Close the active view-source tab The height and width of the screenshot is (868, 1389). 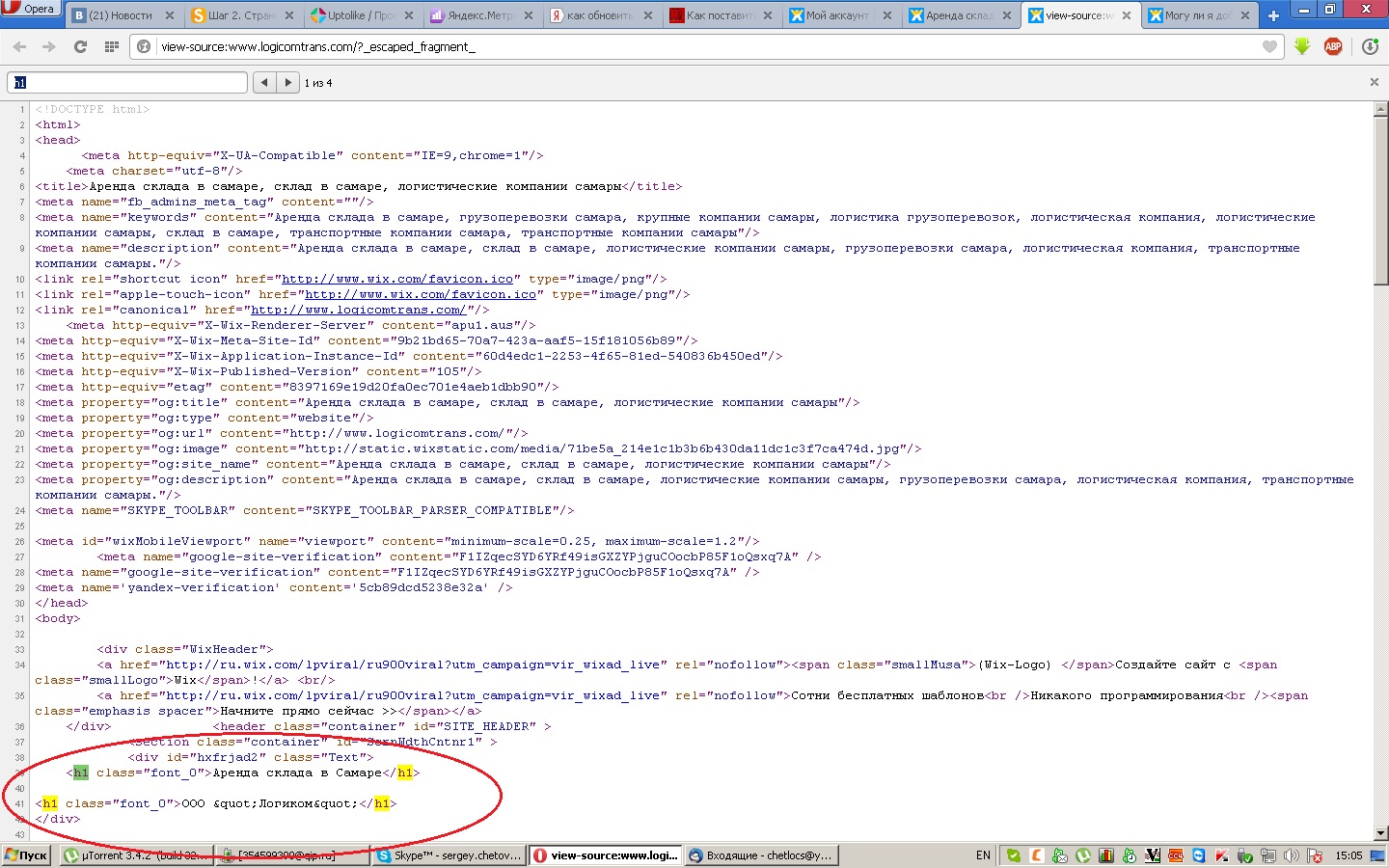(x=1126, y=15)
